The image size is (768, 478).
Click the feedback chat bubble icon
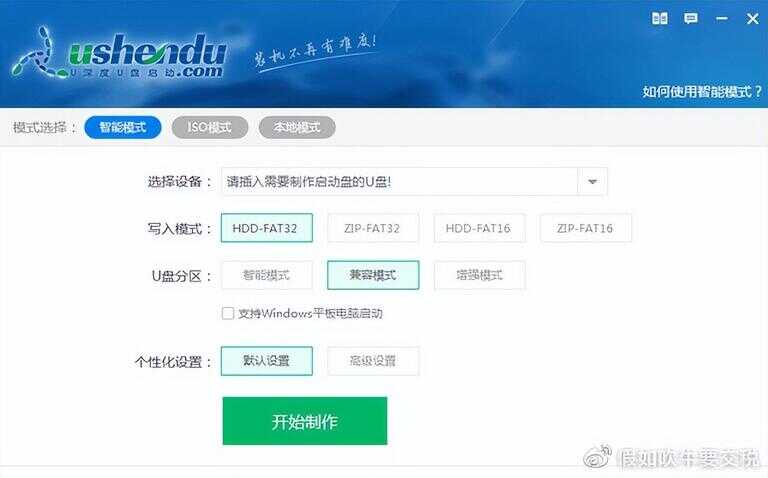[x=691, y=19]
